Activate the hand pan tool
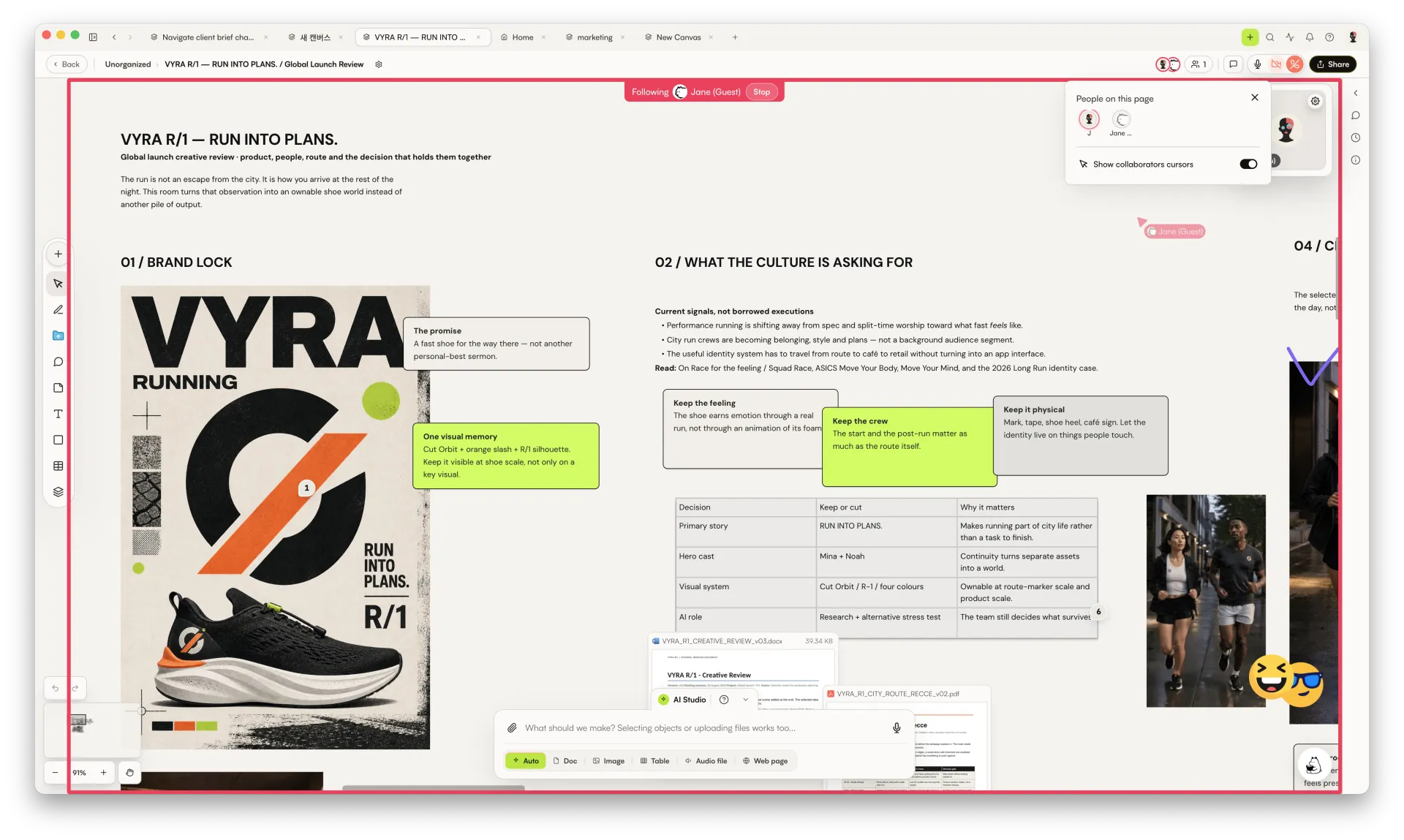 point(129,773)
